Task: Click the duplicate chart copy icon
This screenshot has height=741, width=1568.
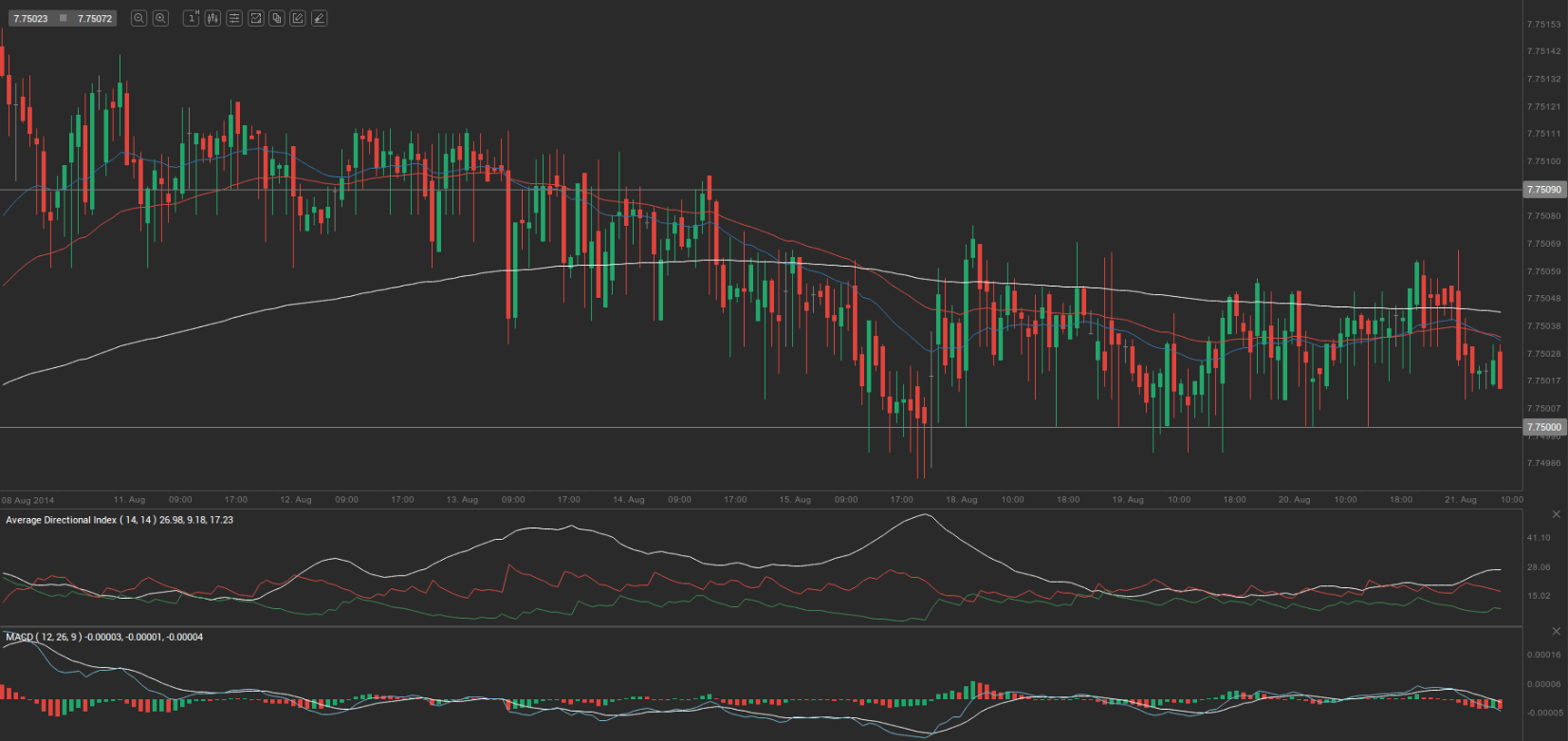Action: coord(276,18)
